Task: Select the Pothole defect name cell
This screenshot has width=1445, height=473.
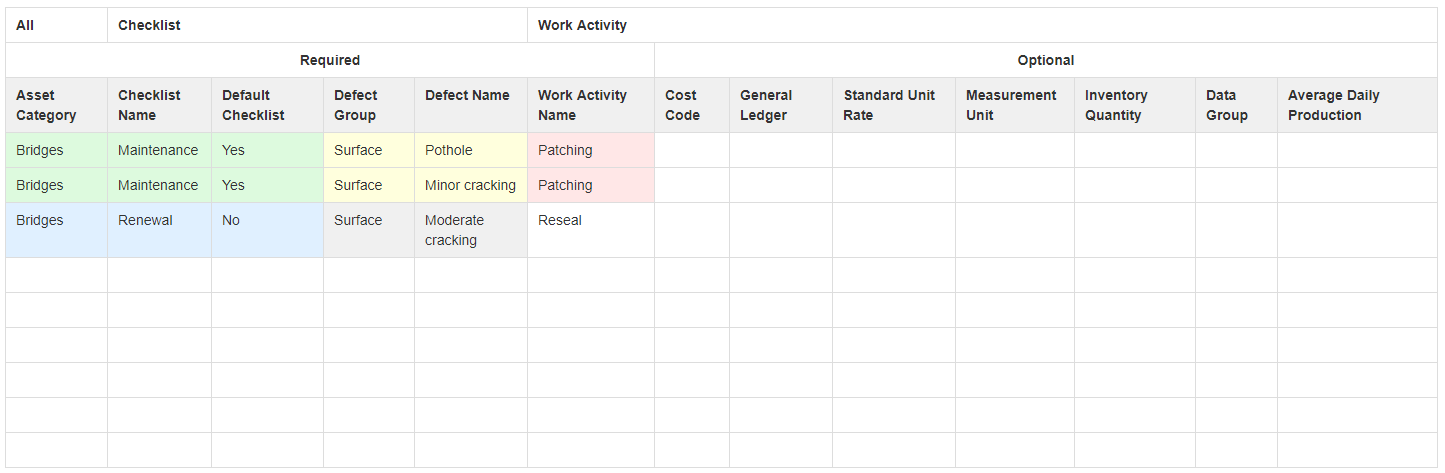Action: [470, 150]
